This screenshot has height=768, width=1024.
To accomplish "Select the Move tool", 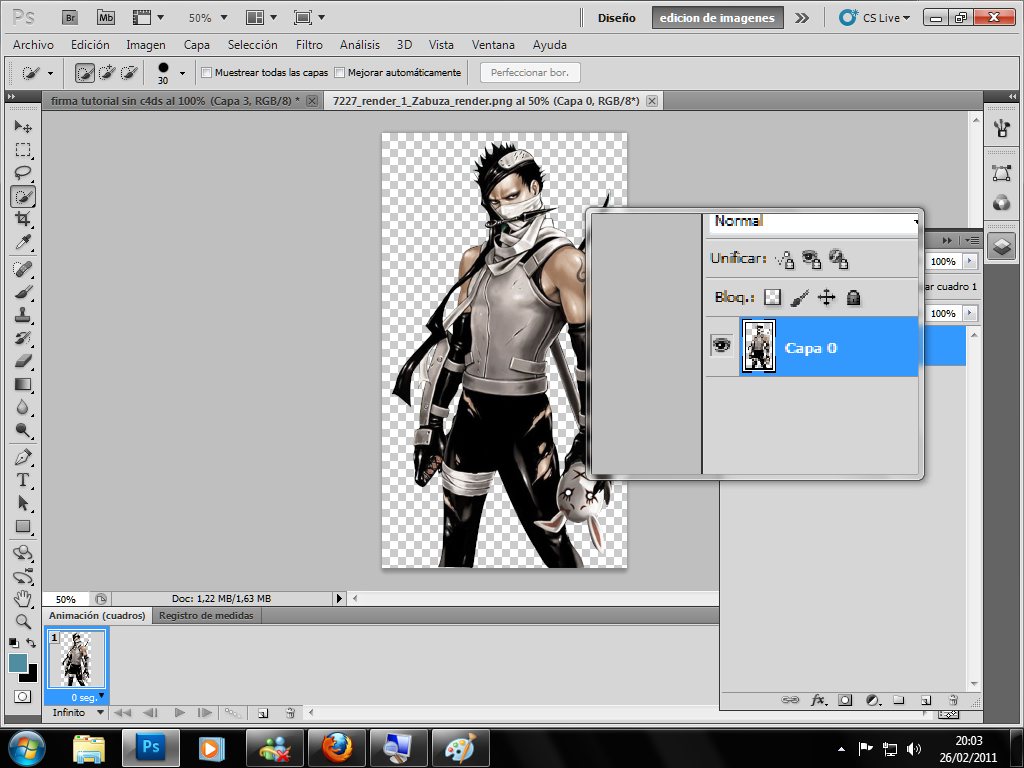I will tap(23, 126).
